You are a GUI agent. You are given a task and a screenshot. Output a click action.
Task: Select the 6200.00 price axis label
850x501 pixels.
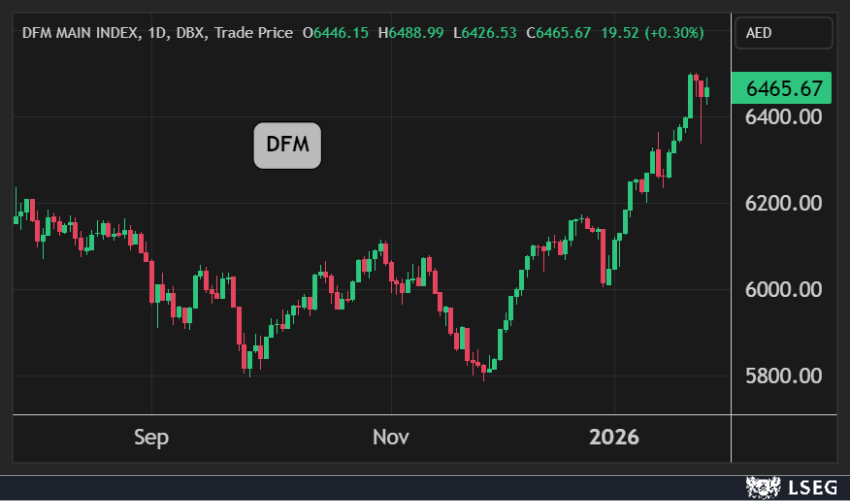point(784,203)
